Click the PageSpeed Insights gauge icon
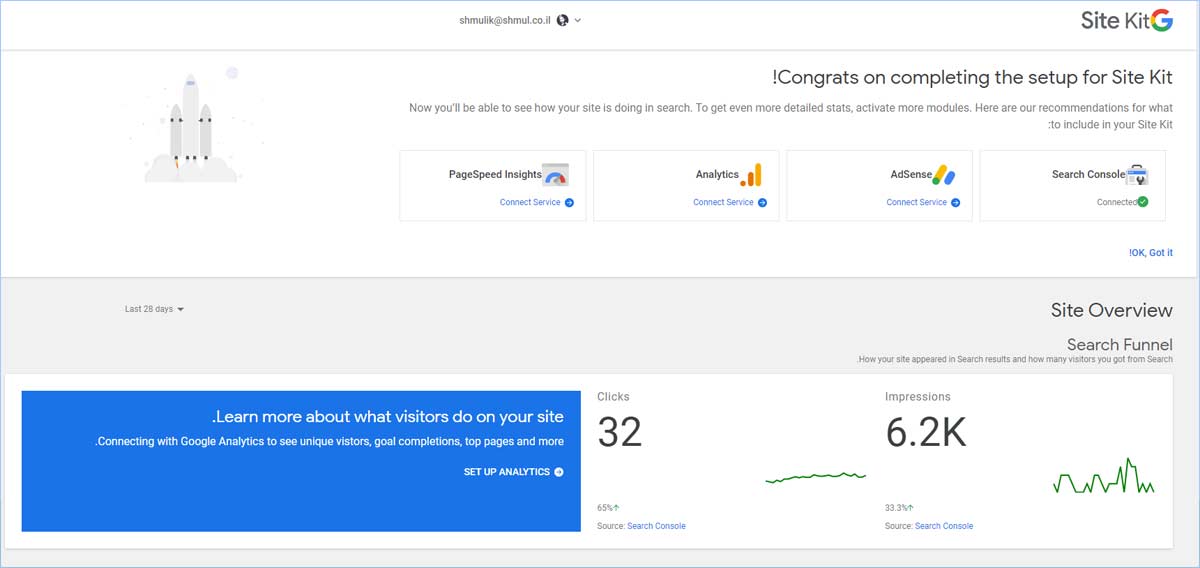Screen dimensions: 1200x568 coord(555,174)
